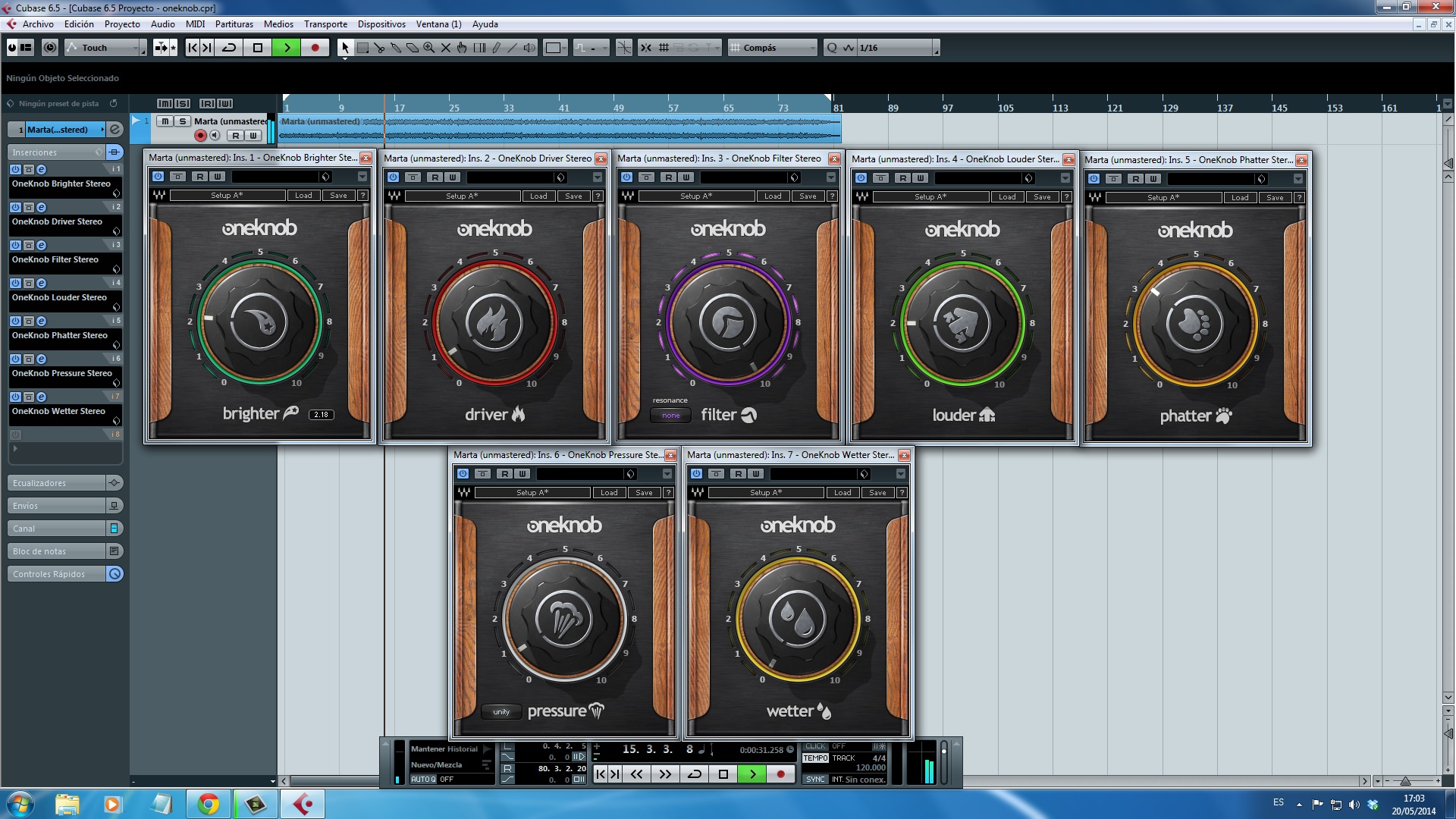1456x819 pixels.
Task: Click Rewind button in transport panel
Action: (x=637, y=774)
